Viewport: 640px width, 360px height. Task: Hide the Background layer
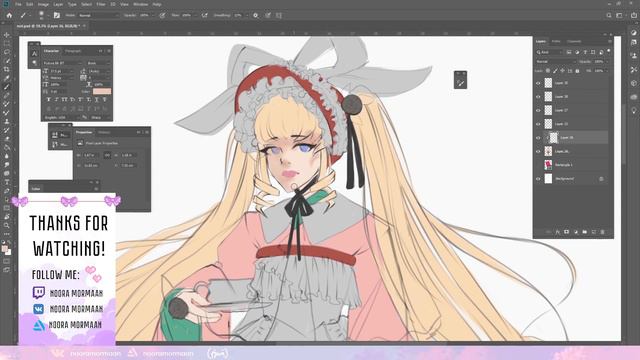(x=538, y=179)
